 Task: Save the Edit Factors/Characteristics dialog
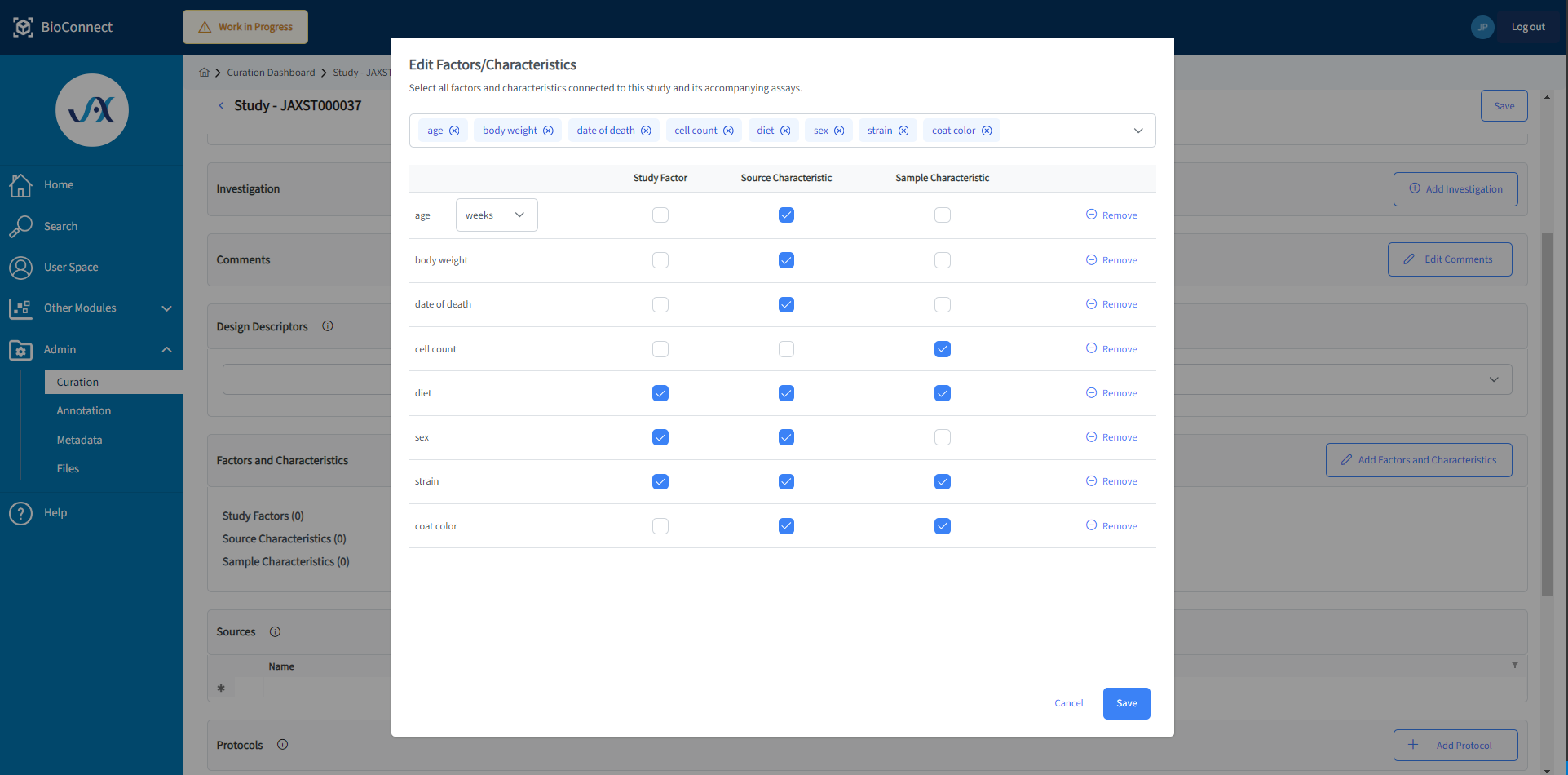tap(1126, 702)
